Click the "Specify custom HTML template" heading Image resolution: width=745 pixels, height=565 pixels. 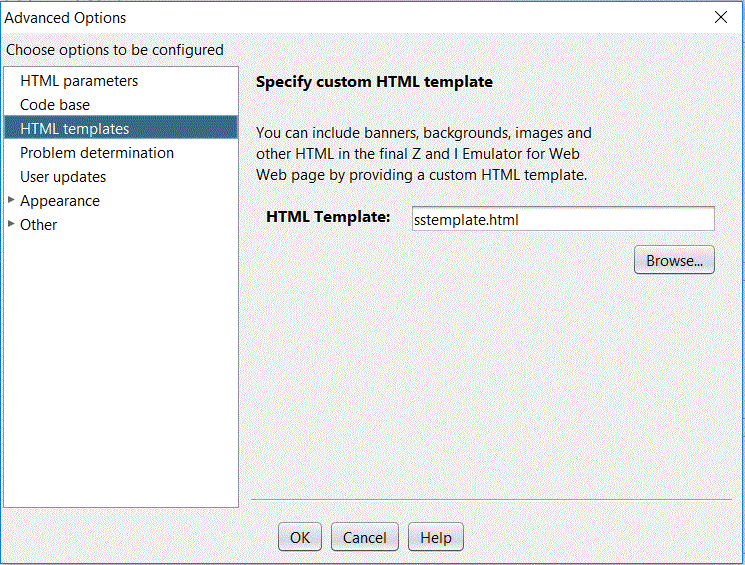(x=374, y=82)
